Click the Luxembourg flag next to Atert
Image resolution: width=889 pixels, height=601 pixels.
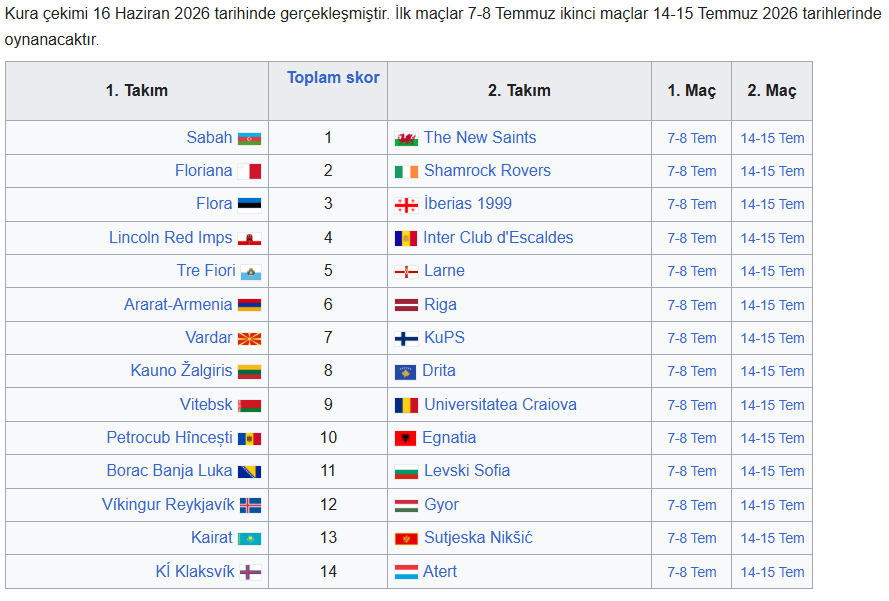pyautogui.click(x=406, y=572)
